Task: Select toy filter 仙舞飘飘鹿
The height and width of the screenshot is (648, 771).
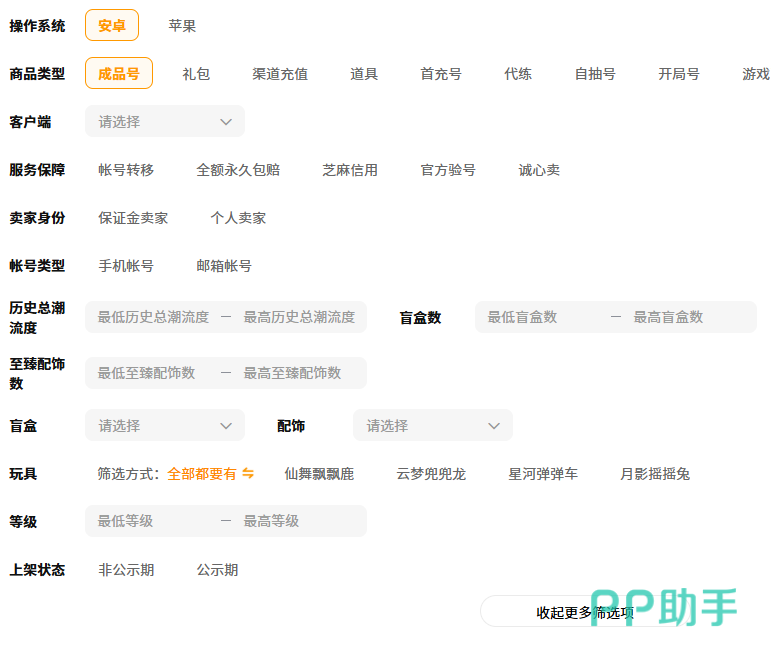Action: pos(319,474)
